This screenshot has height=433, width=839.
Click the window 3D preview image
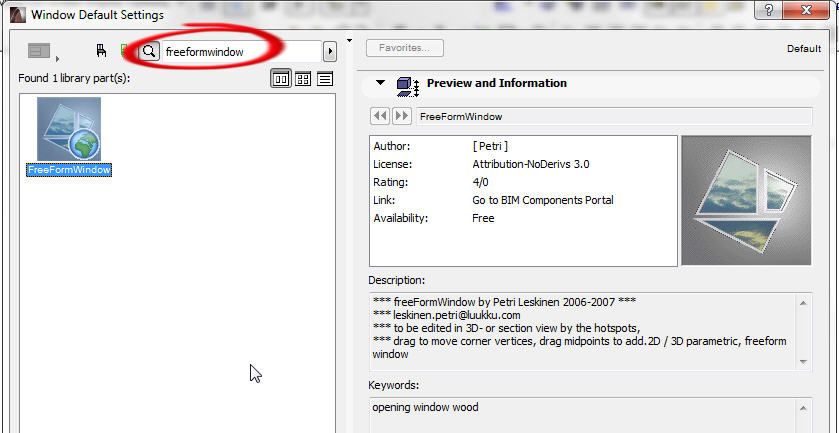746,201
